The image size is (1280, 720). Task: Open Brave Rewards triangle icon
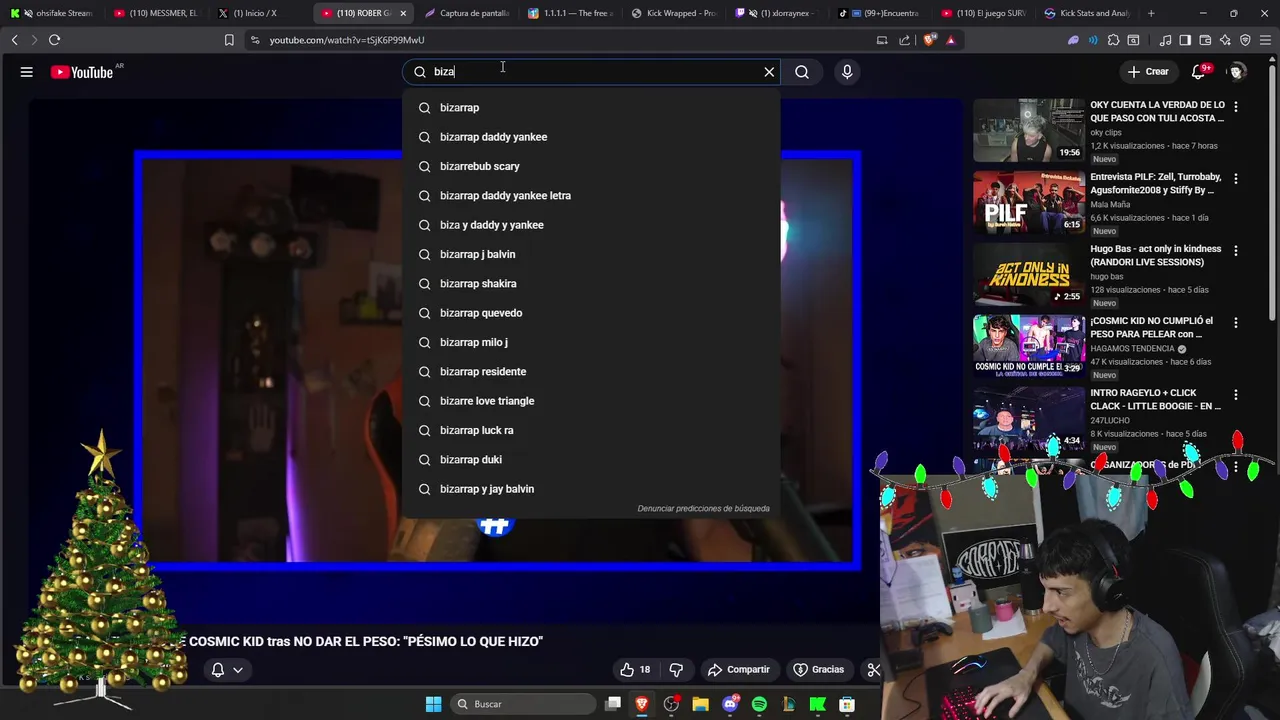951,40
